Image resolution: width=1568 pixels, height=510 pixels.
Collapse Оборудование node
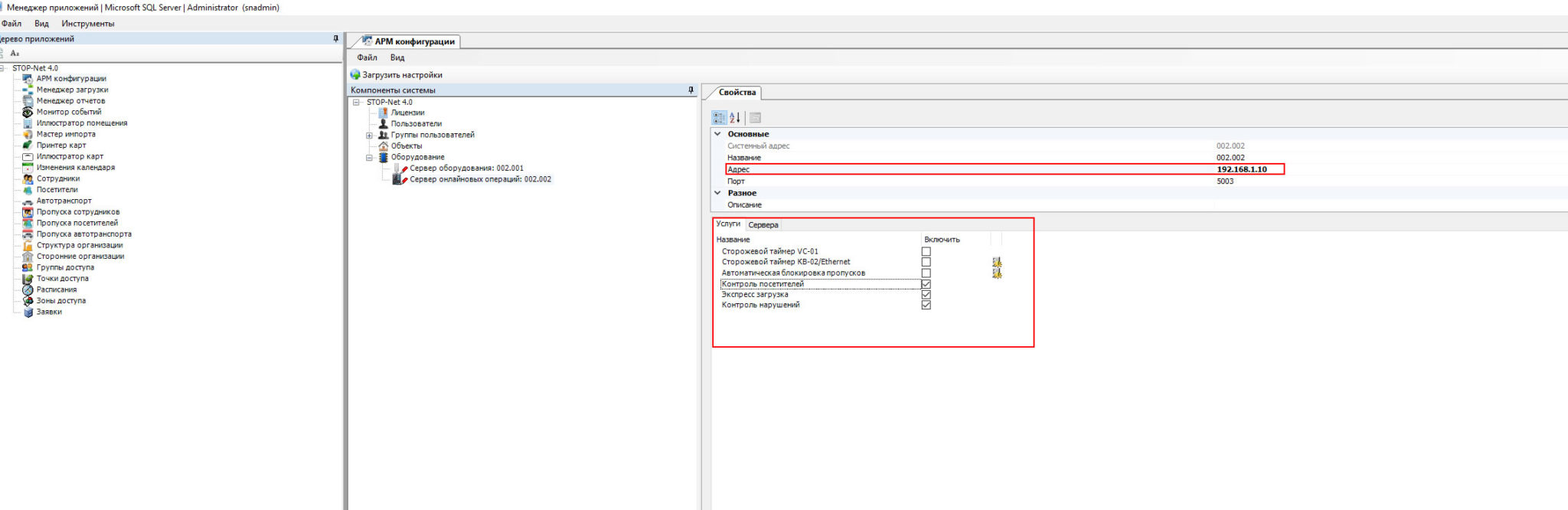[x=369, y=158]
